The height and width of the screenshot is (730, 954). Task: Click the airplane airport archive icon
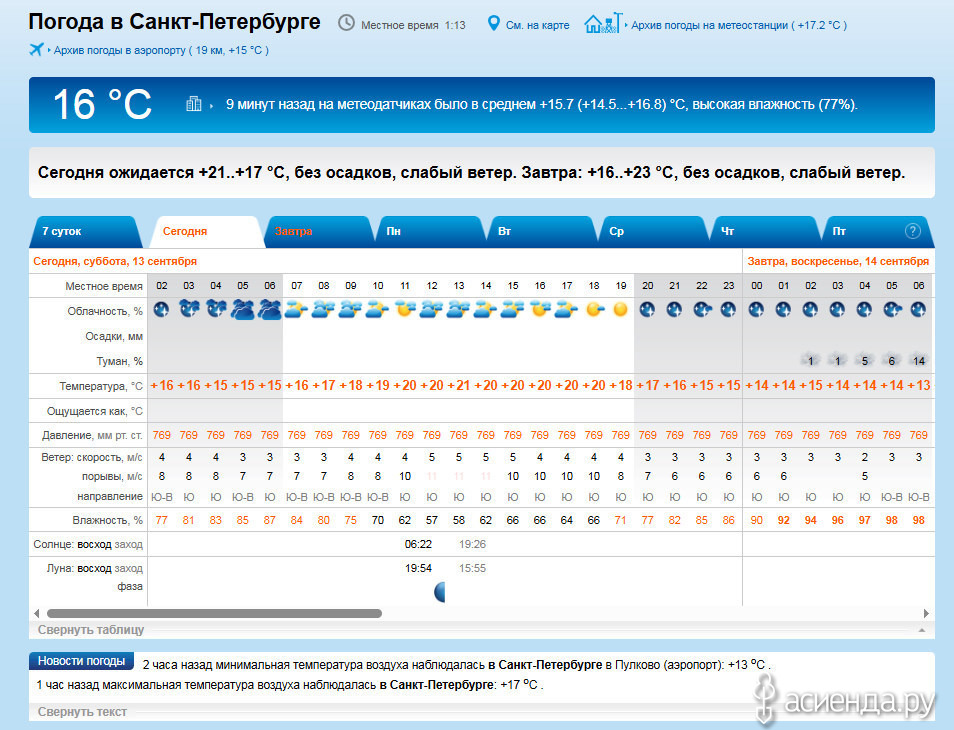(x=37, y=49)
